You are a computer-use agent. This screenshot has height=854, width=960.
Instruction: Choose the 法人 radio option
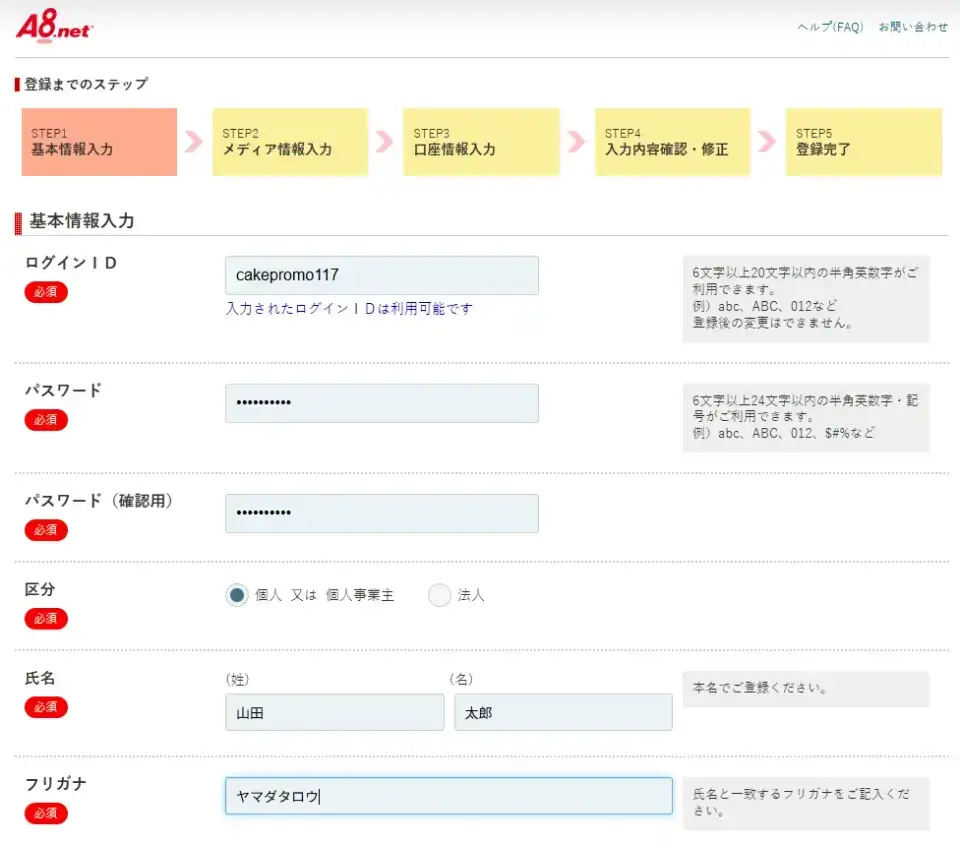pyautogui.click(x=440, y=594)
